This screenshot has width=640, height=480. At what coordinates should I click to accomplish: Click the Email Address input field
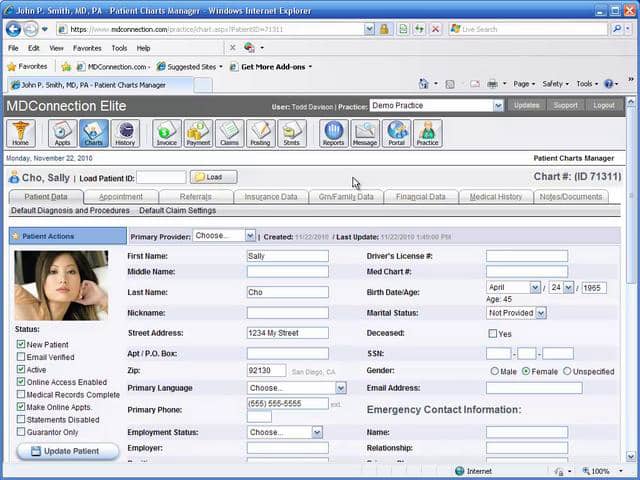tap(534, 388)
